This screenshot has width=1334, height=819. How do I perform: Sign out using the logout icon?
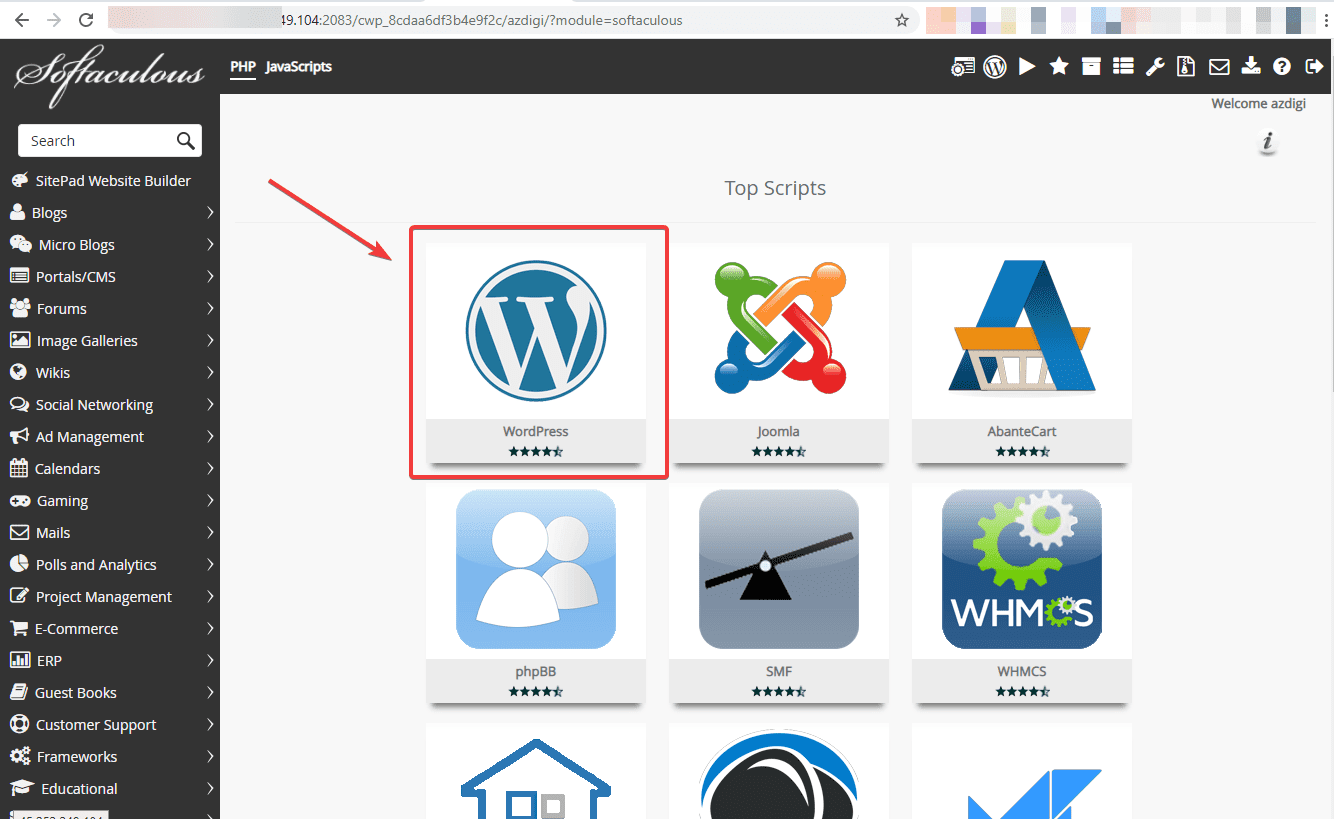(x=1314, y=66)
